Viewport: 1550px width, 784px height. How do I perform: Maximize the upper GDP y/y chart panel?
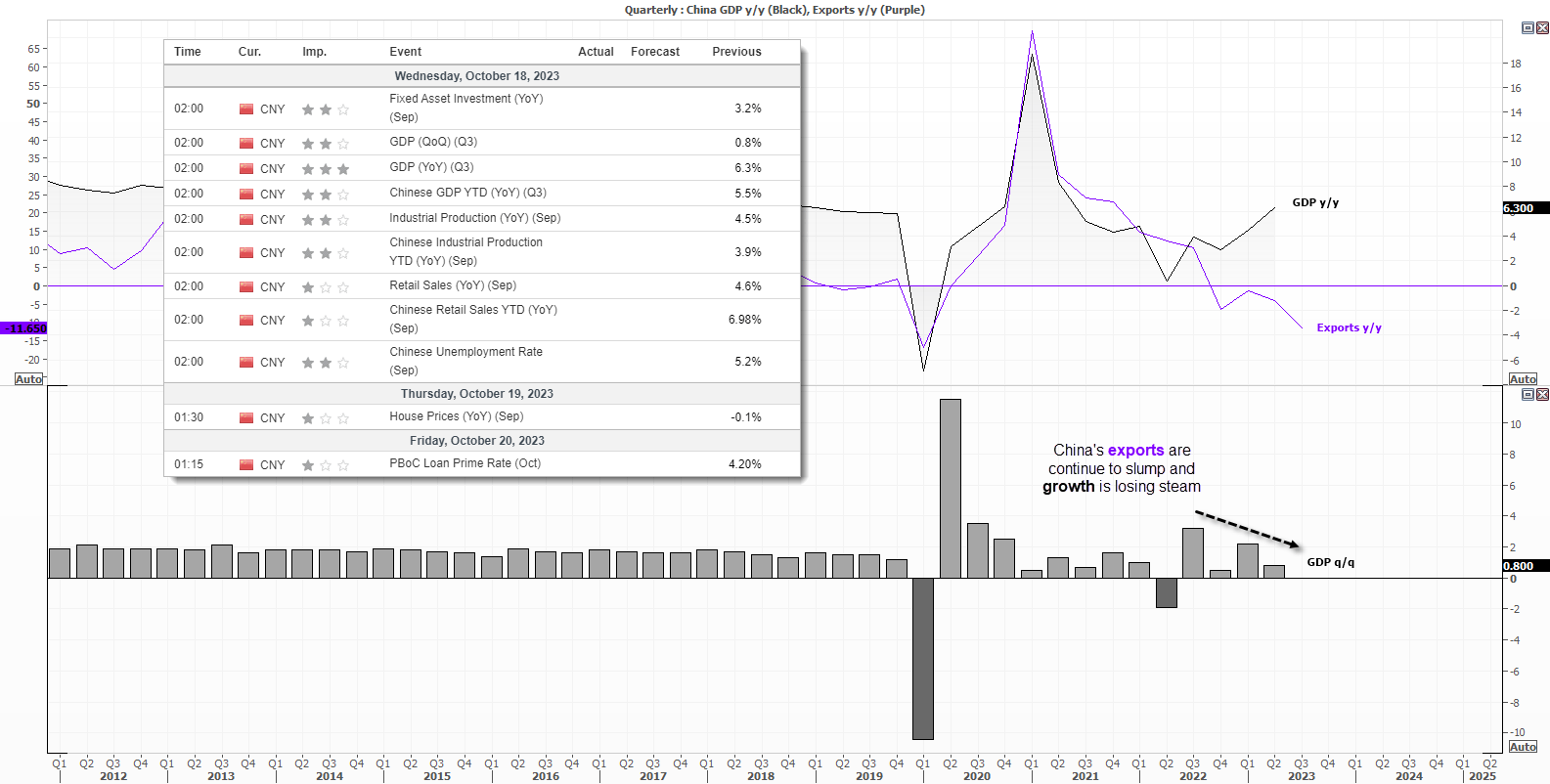pos(1528,27)
